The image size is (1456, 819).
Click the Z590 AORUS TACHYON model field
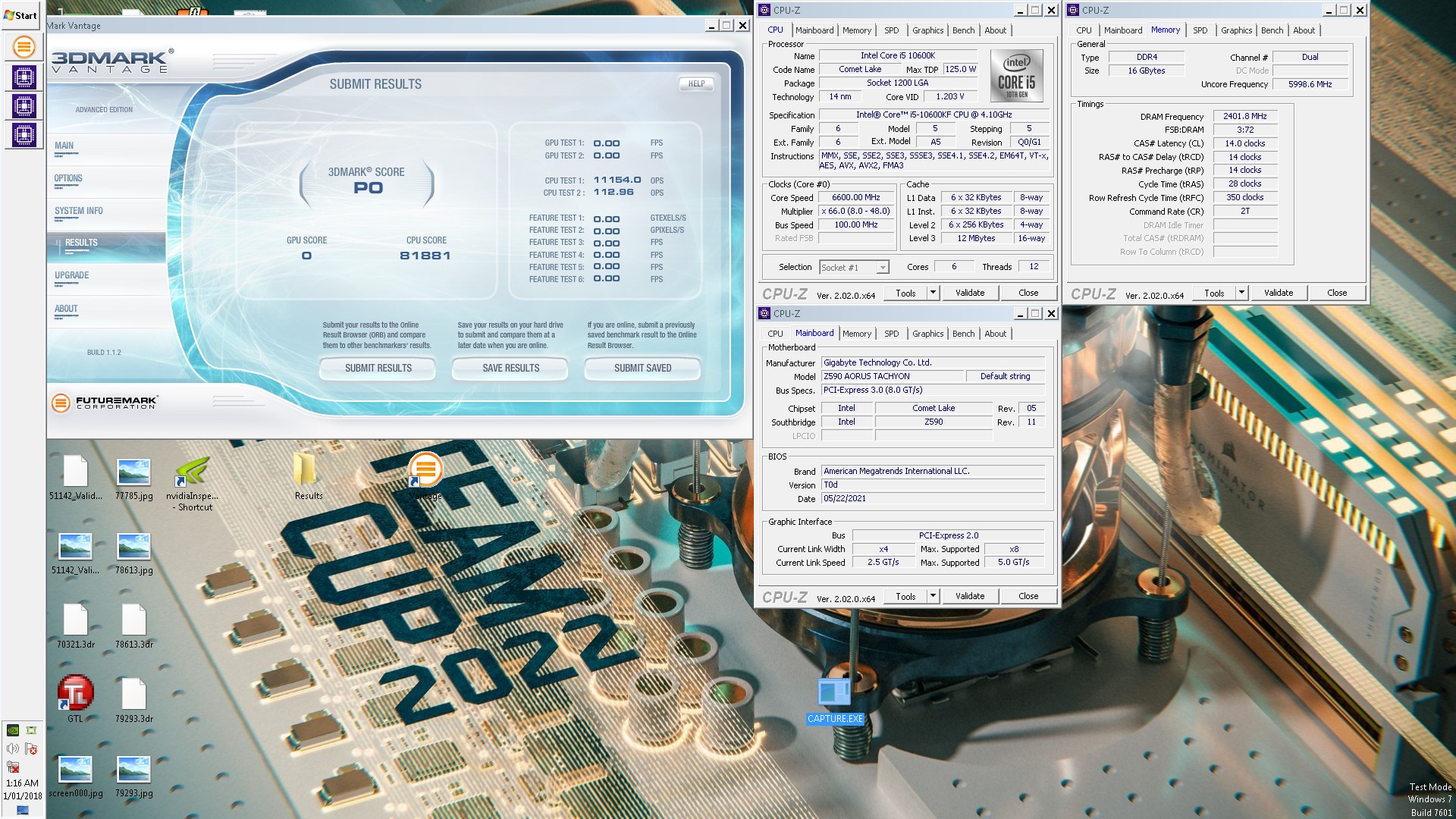point(892,376)
